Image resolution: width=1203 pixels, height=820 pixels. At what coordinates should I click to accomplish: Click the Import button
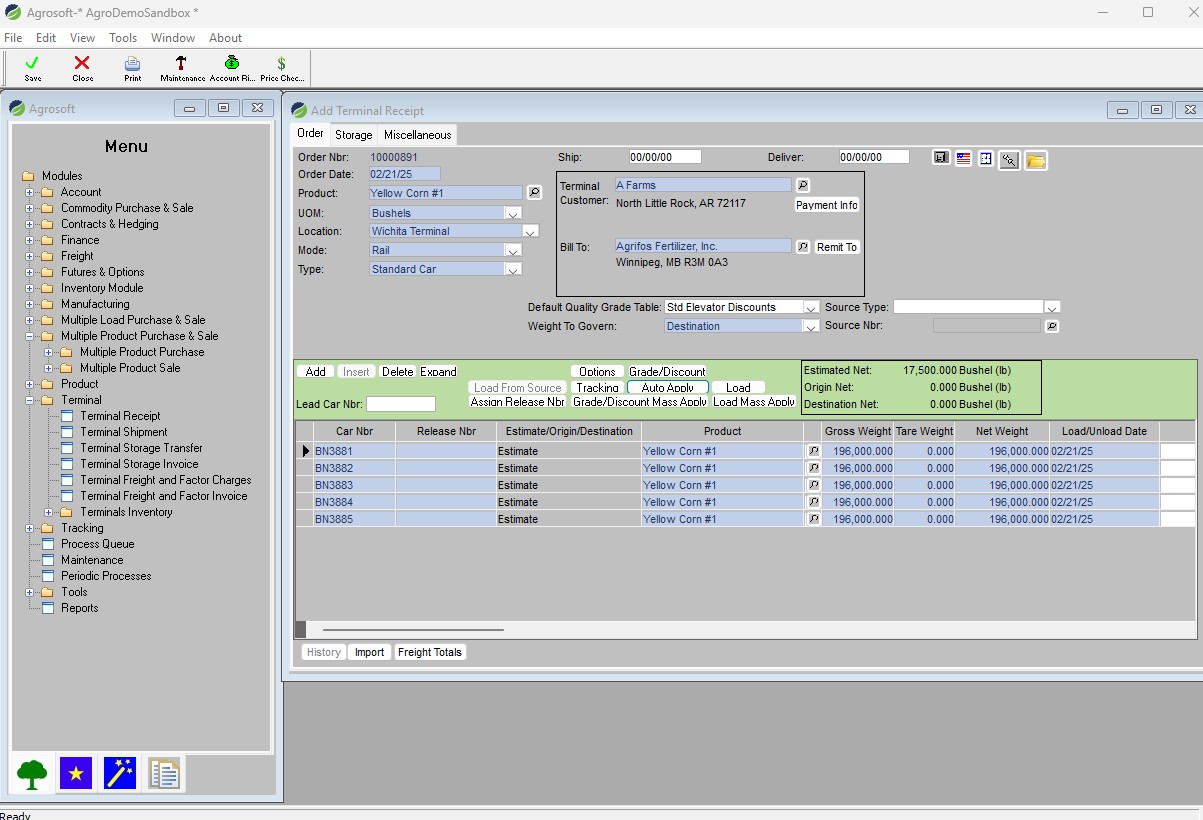coord(369,652)
